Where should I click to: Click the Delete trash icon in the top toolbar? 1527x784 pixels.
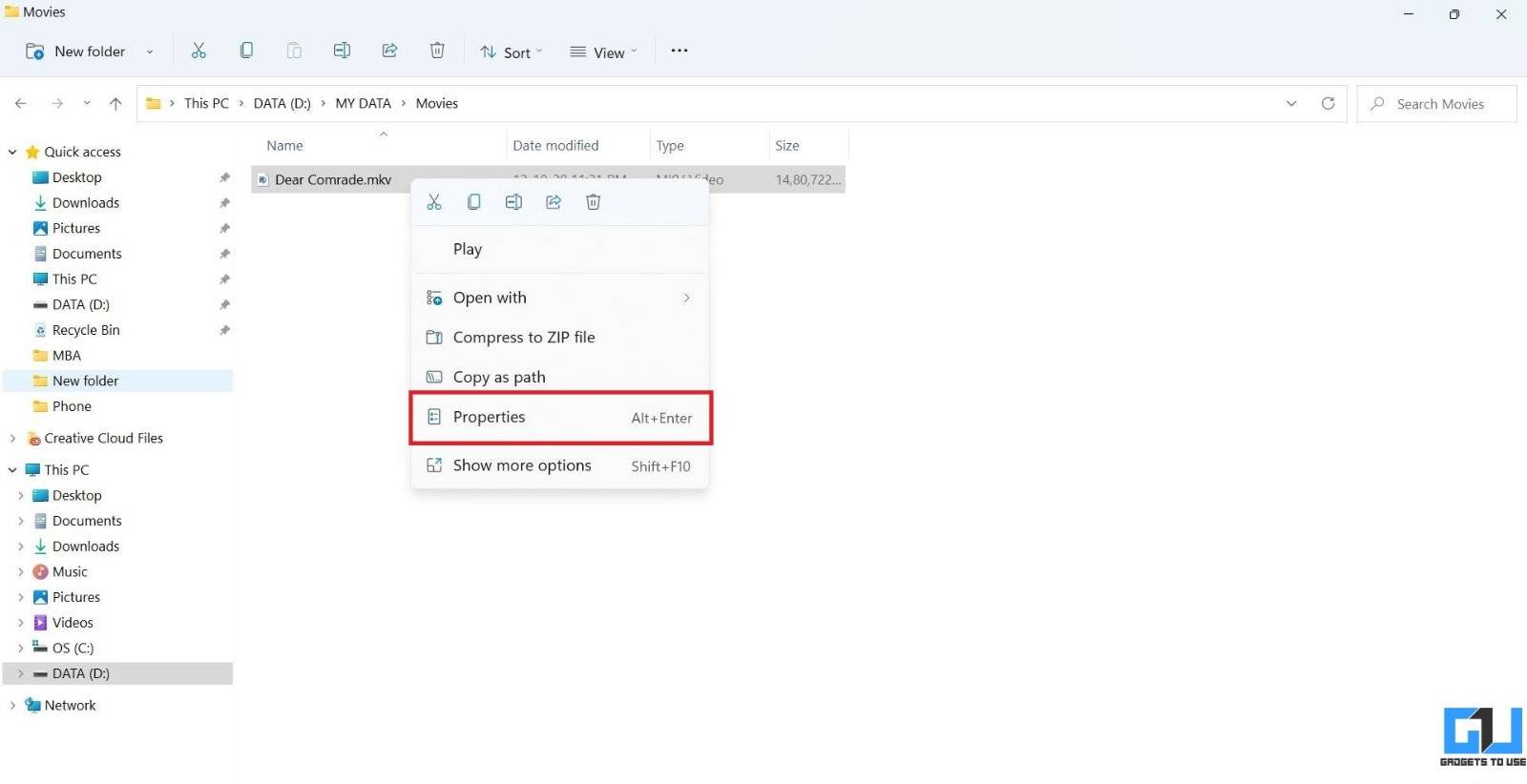pyautogui.click(x=437, y=51)
